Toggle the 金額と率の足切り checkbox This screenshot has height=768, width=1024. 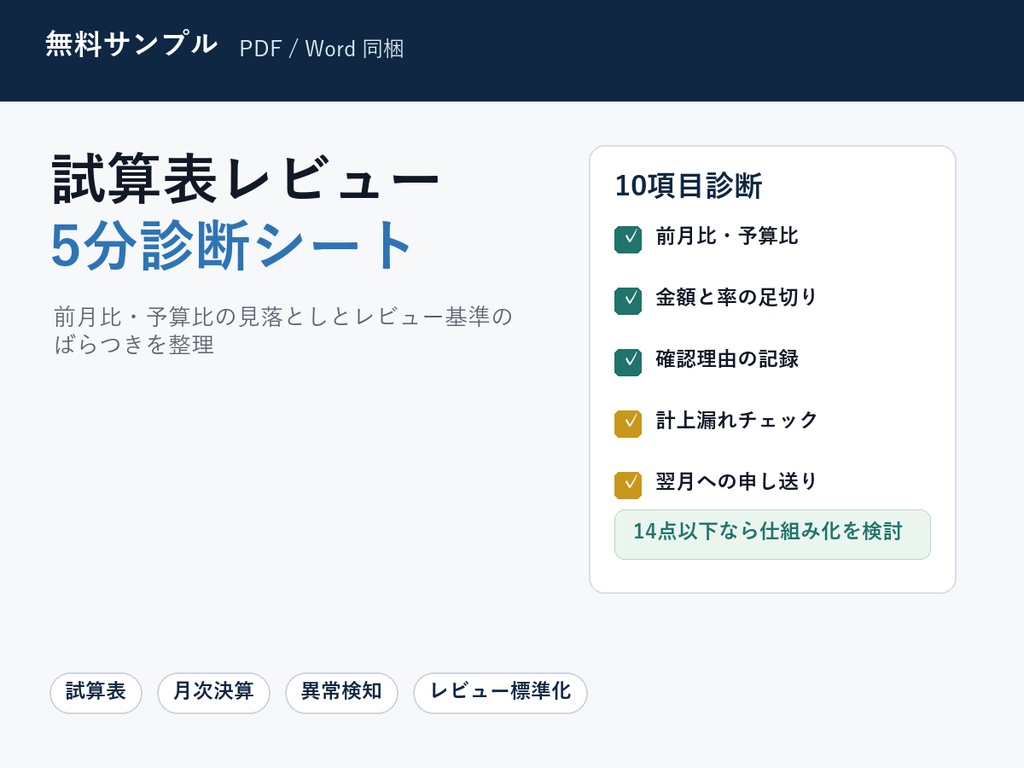coord(628,301)
